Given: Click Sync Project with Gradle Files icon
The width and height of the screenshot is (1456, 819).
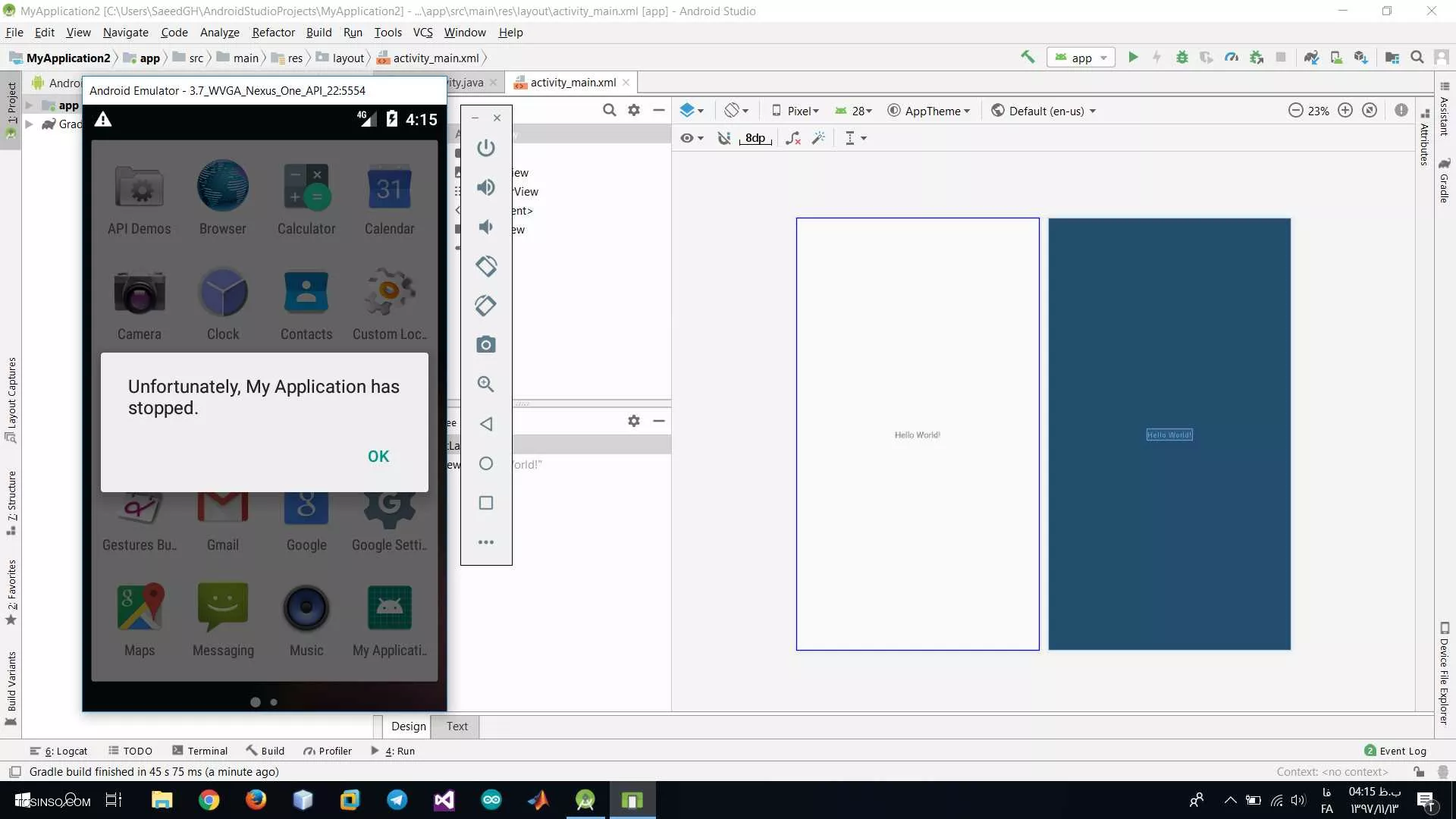Looking at the screenshot, I should click(x=1311, y=57).
